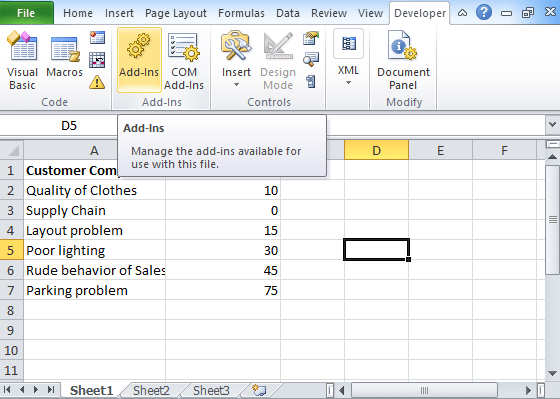Viewport: 560px width, 399px height.
Task: Click horizontal scrollbar left arrow
Action: click(x=342, y=390)
